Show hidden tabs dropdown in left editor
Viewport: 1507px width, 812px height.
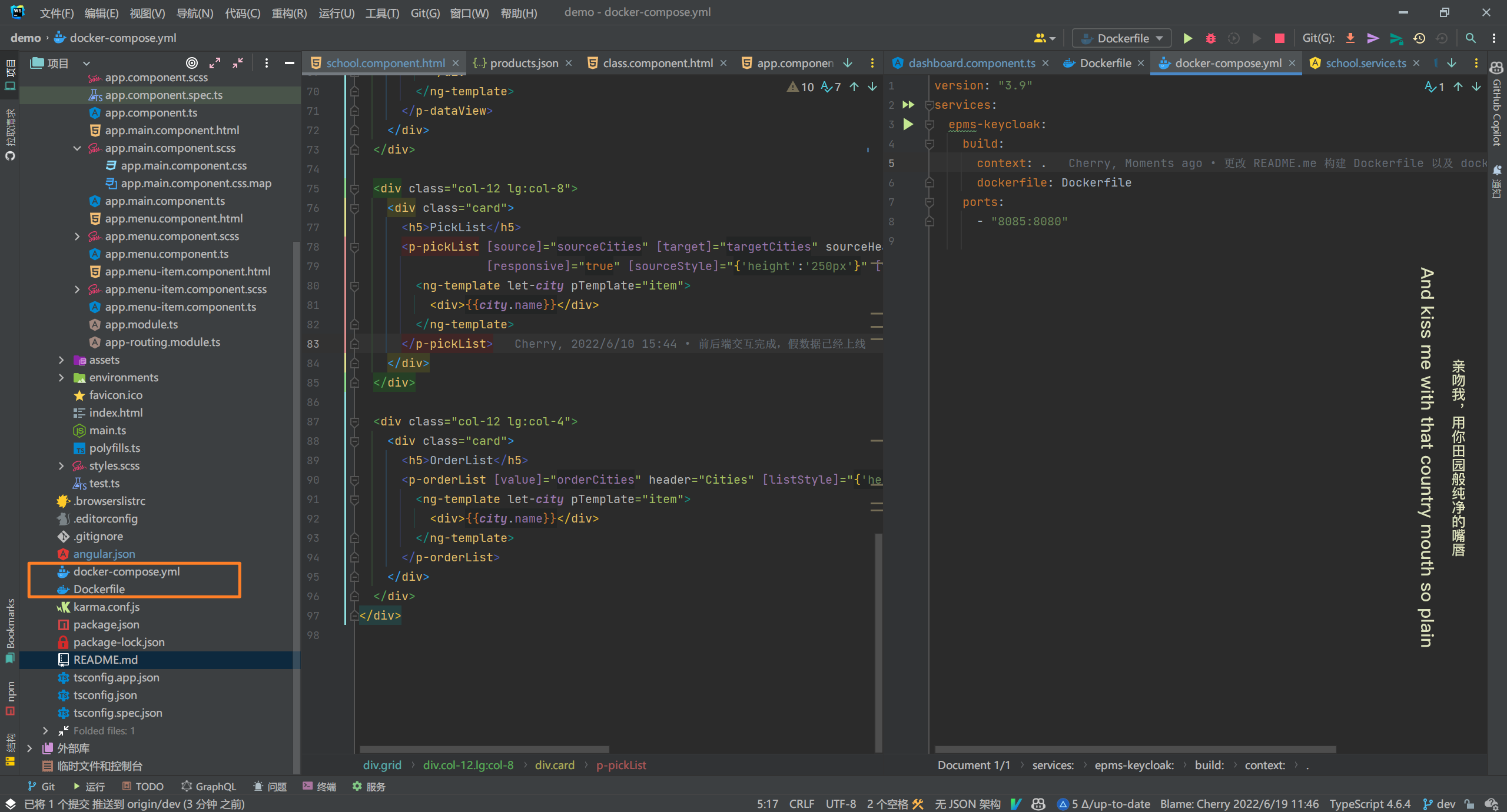(x=848, y=63)
